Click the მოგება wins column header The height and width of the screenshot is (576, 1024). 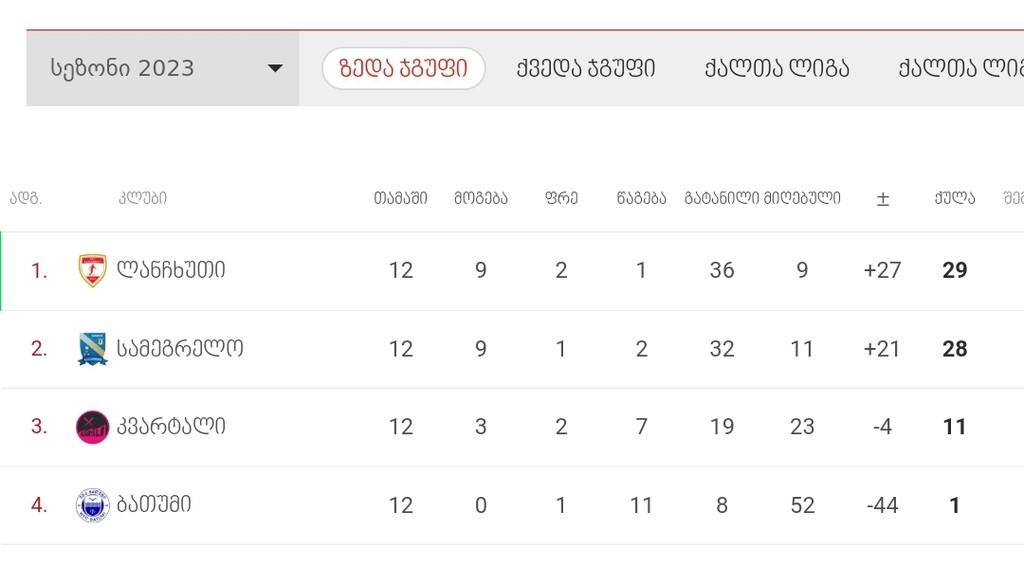(481, 198)
